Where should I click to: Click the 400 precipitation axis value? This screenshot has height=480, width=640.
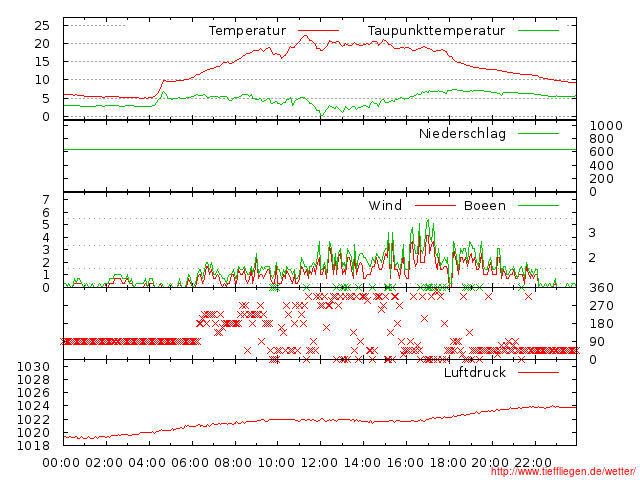(601, 165)
